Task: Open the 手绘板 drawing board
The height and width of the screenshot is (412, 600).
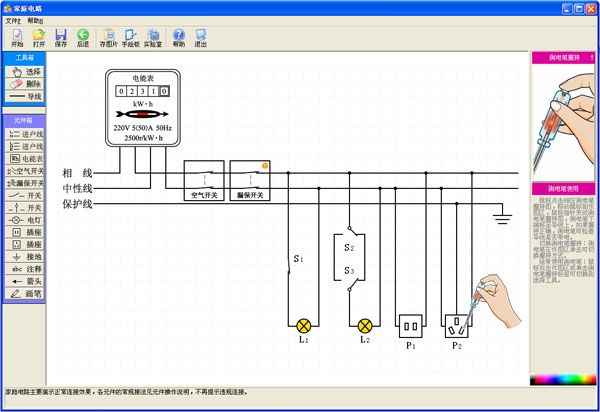Action: 131,39
